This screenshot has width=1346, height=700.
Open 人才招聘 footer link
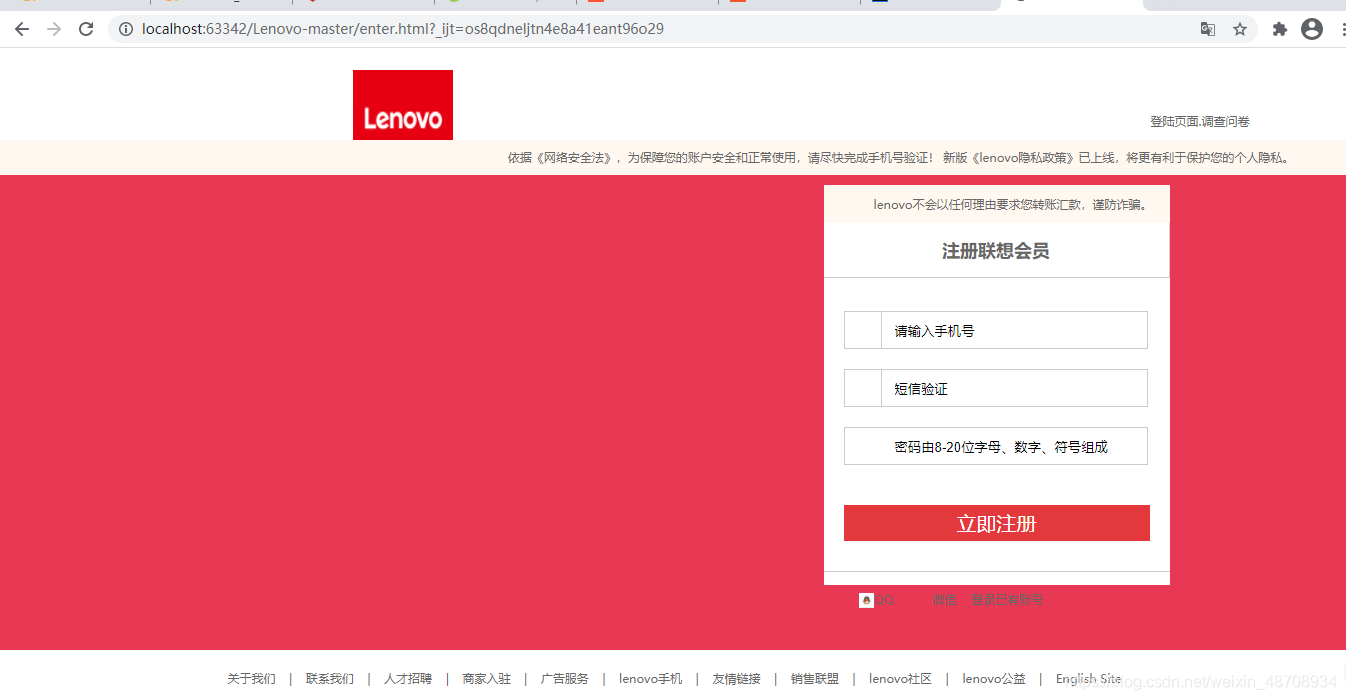tap(408, 679)
